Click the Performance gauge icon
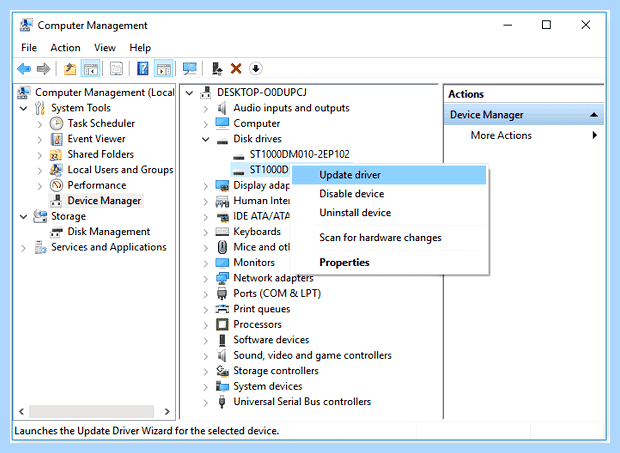The image size is (620, 453). click(x=56, y=185)
